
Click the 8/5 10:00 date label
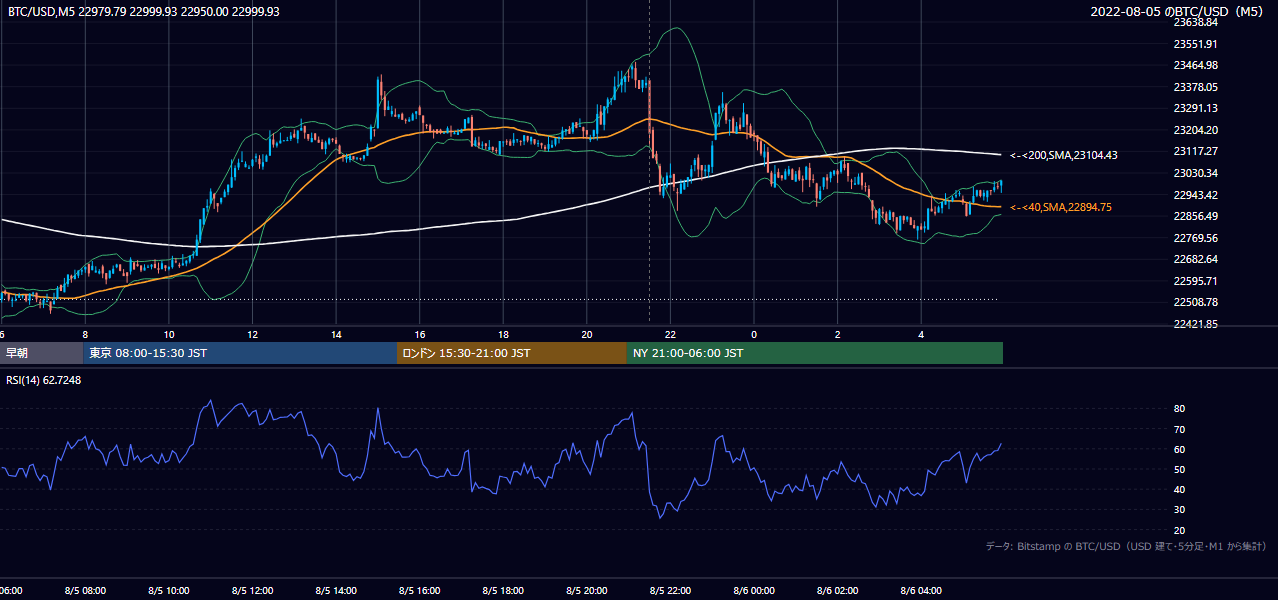click(169, 591)
